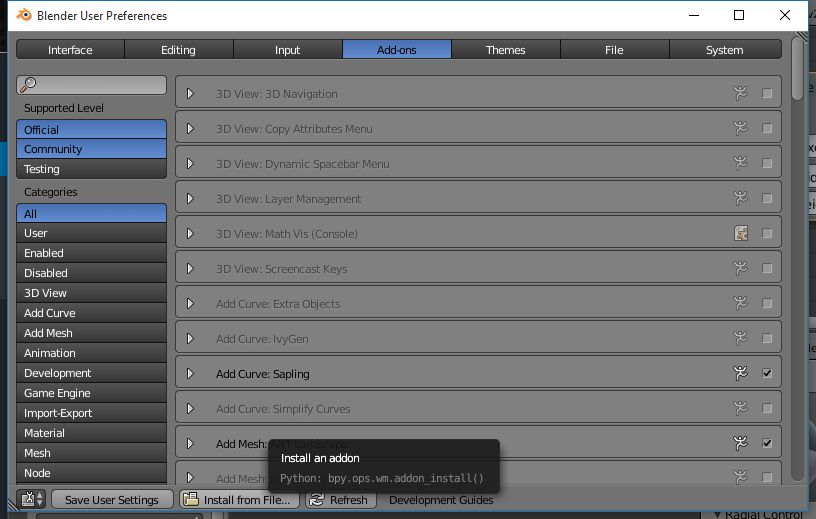Viewport: 816px width, 519px height.
Task: Click magnifier icon in search field
Action: [x=29, y=84]
